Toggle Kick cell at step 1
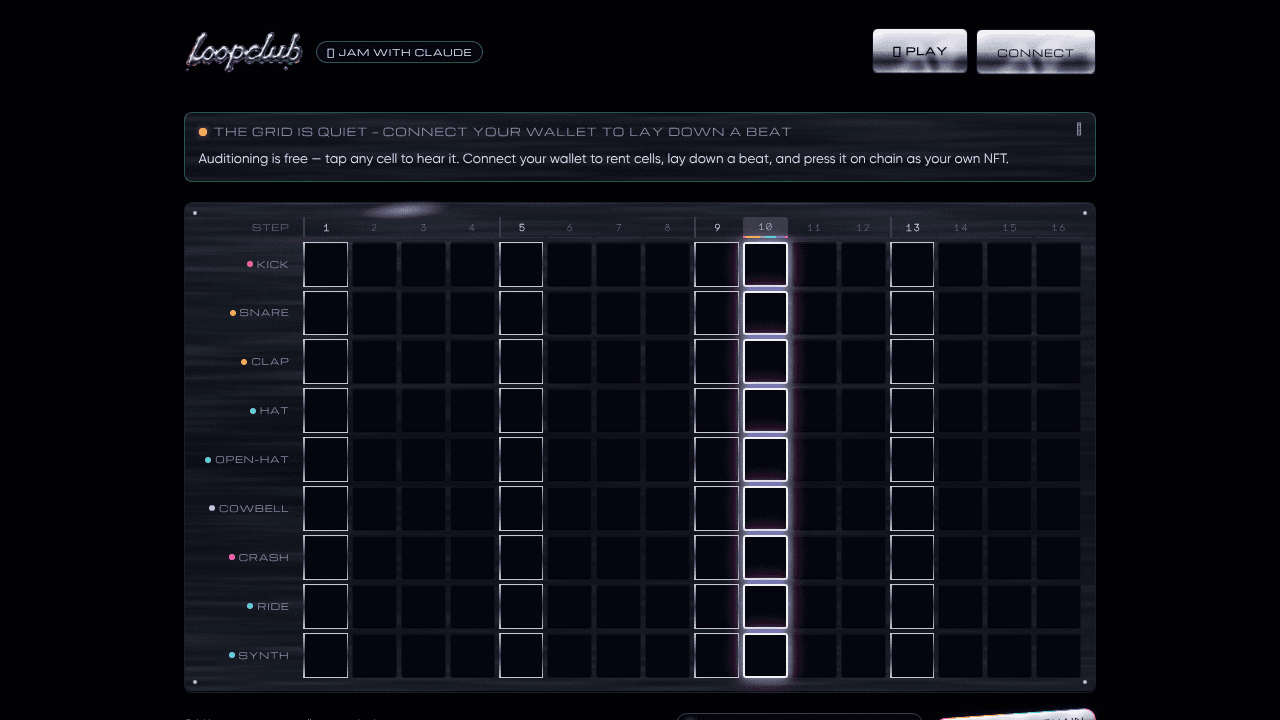Image resolution: width=1280 pixels, height=720 pixels. [326, 264]
